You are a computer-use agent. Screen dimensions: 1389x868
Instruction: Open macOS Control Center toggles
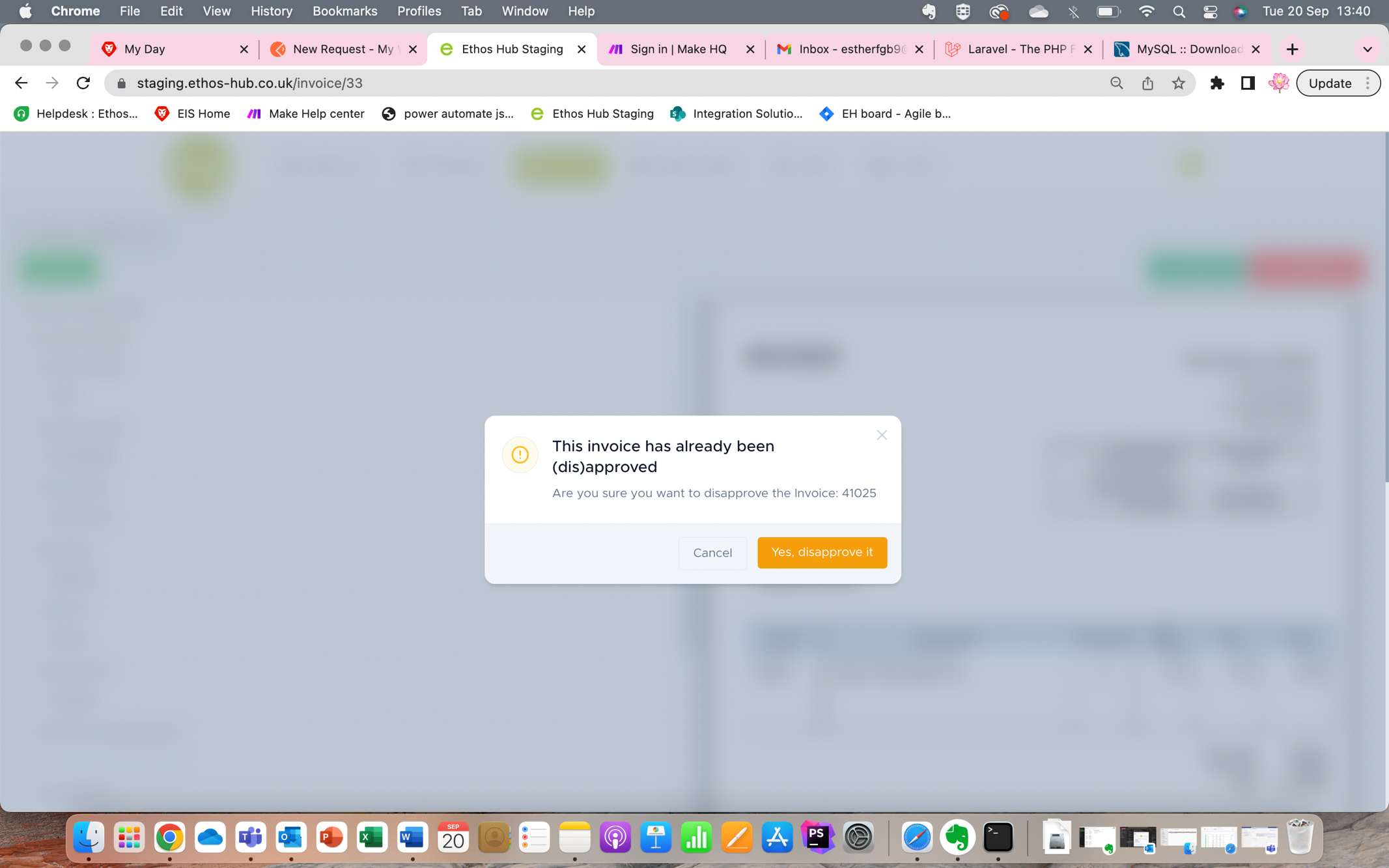1210,11
